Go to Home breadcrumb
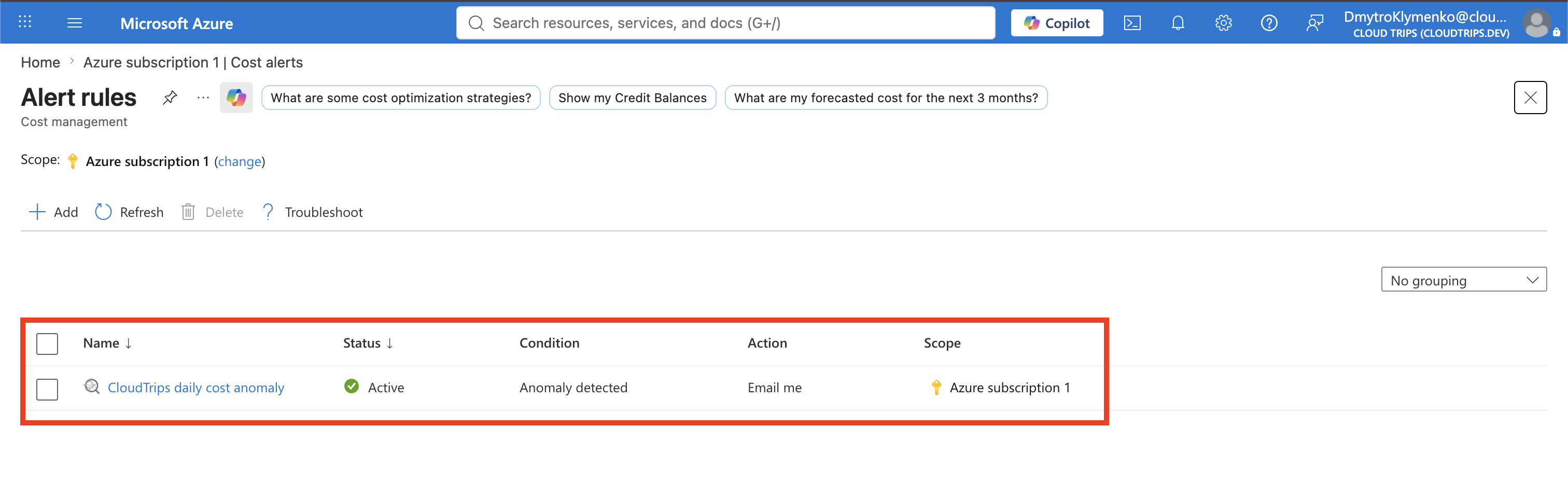The height and width of the screenshot is (496, 1568). (x=40, y=62)
